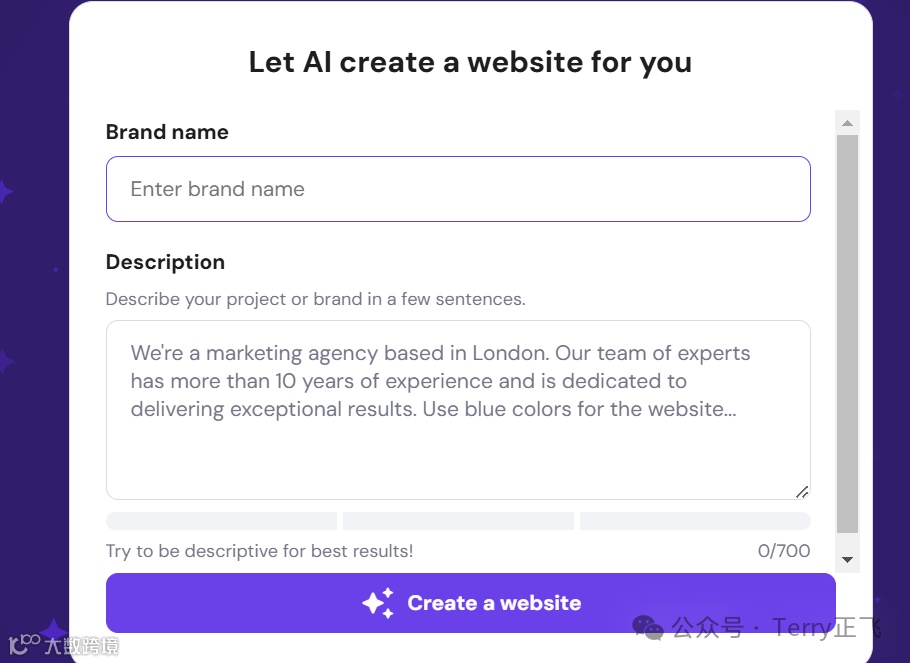Click the scrollbar up arrow

tap(847, 123)
